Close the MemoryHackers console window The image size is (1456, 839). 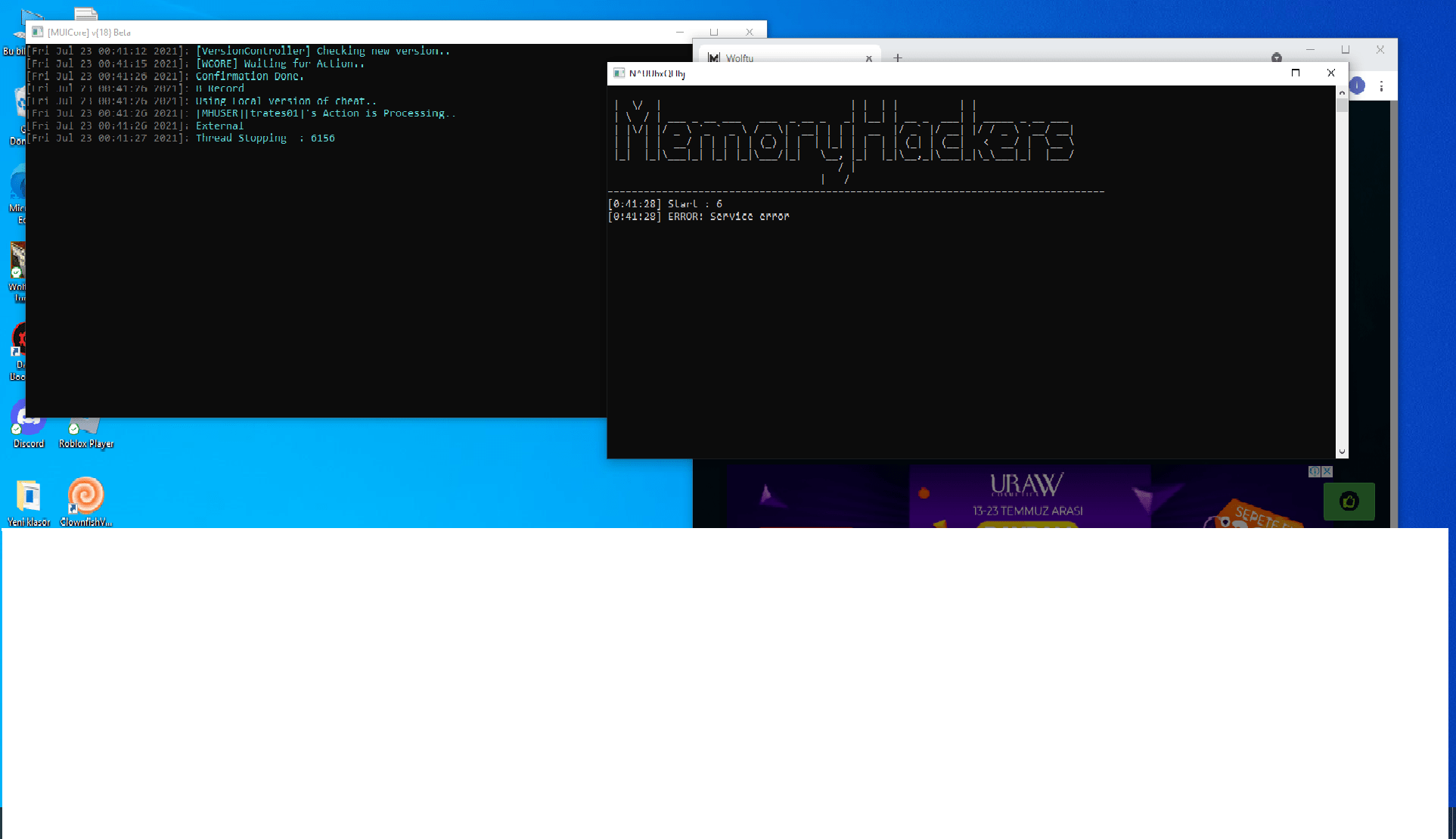tap(1331, 73)
